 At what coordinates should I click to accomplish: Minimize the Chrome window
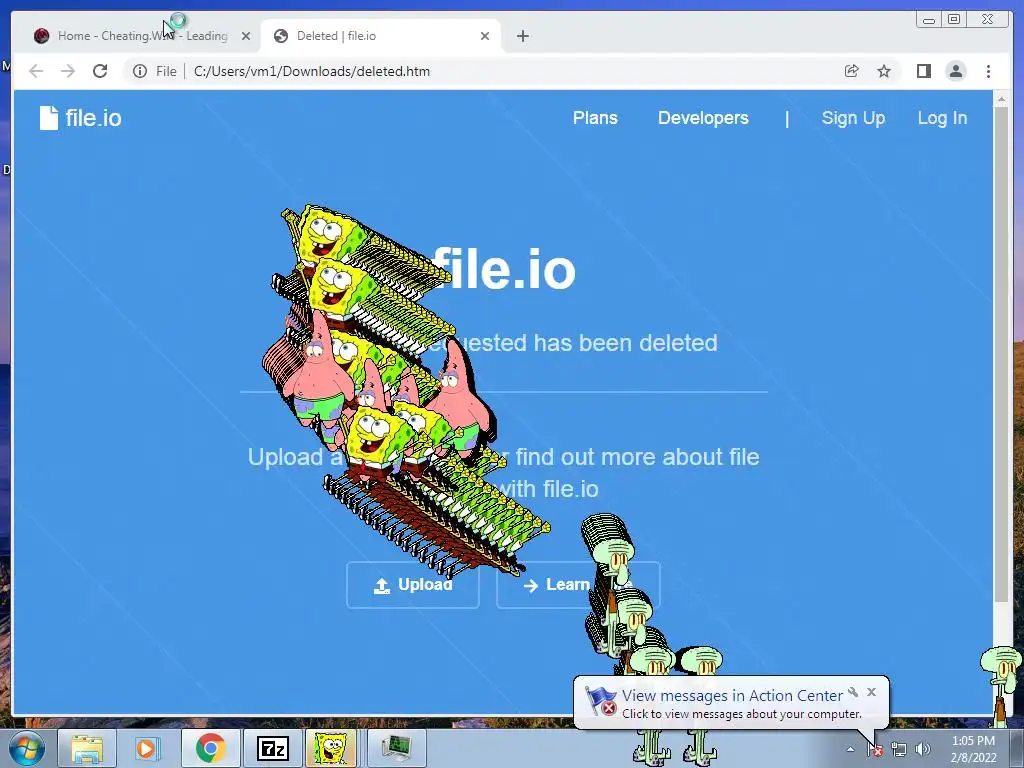929,20
